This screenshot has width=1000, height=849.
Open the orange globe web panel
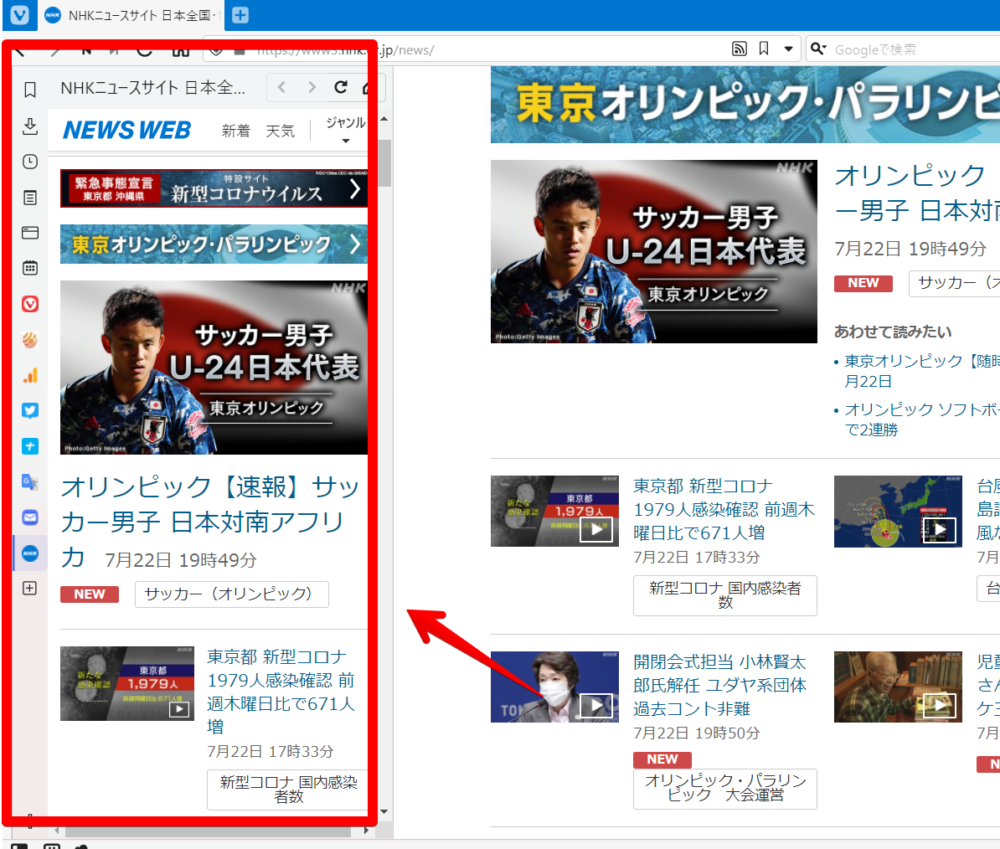pyautogui.click(x=30, y=340)
